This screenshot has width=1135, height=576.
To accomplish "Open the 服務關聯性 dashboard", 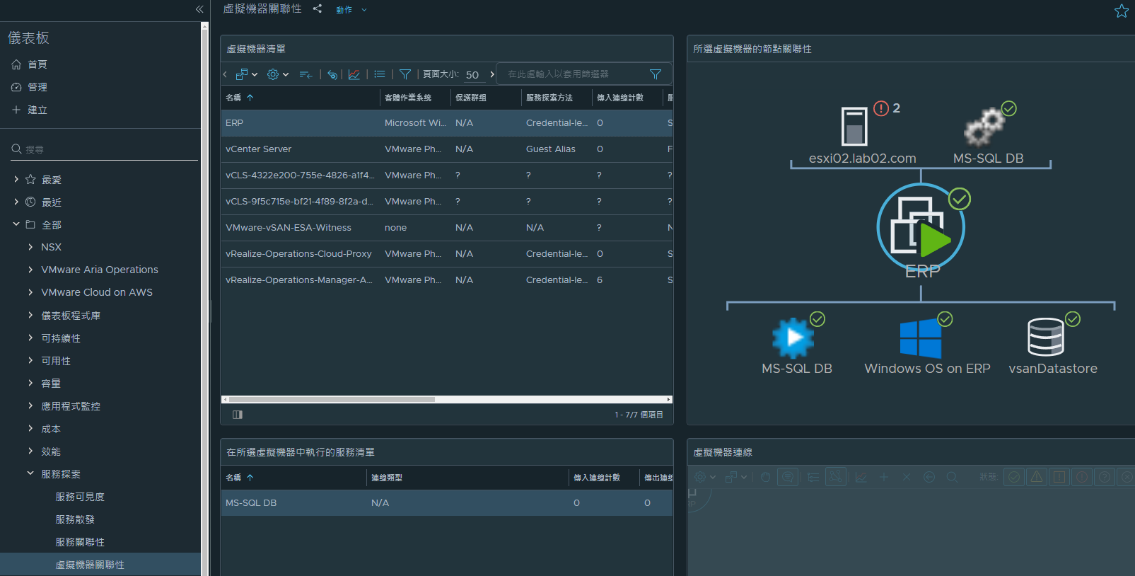I will click(x=80, y=542).
